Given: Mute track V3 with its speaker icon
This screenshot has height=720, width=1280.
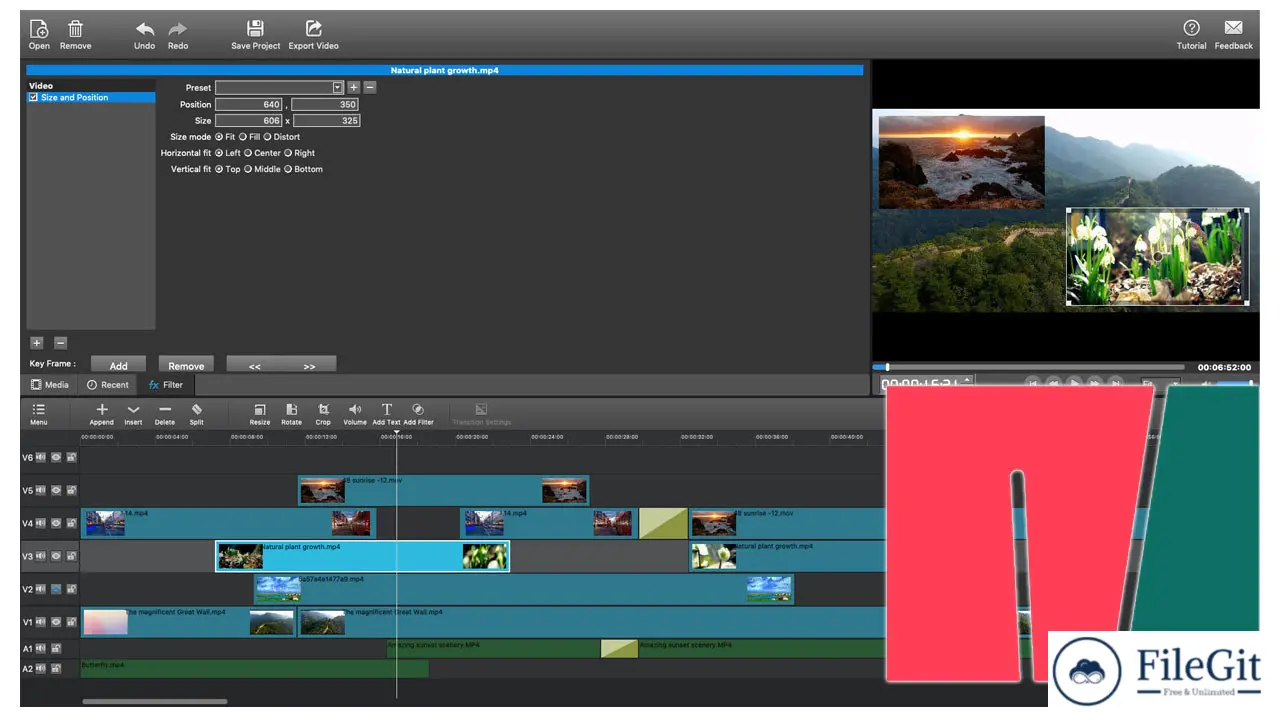Looking at the screenshot, I should (41, 556).
